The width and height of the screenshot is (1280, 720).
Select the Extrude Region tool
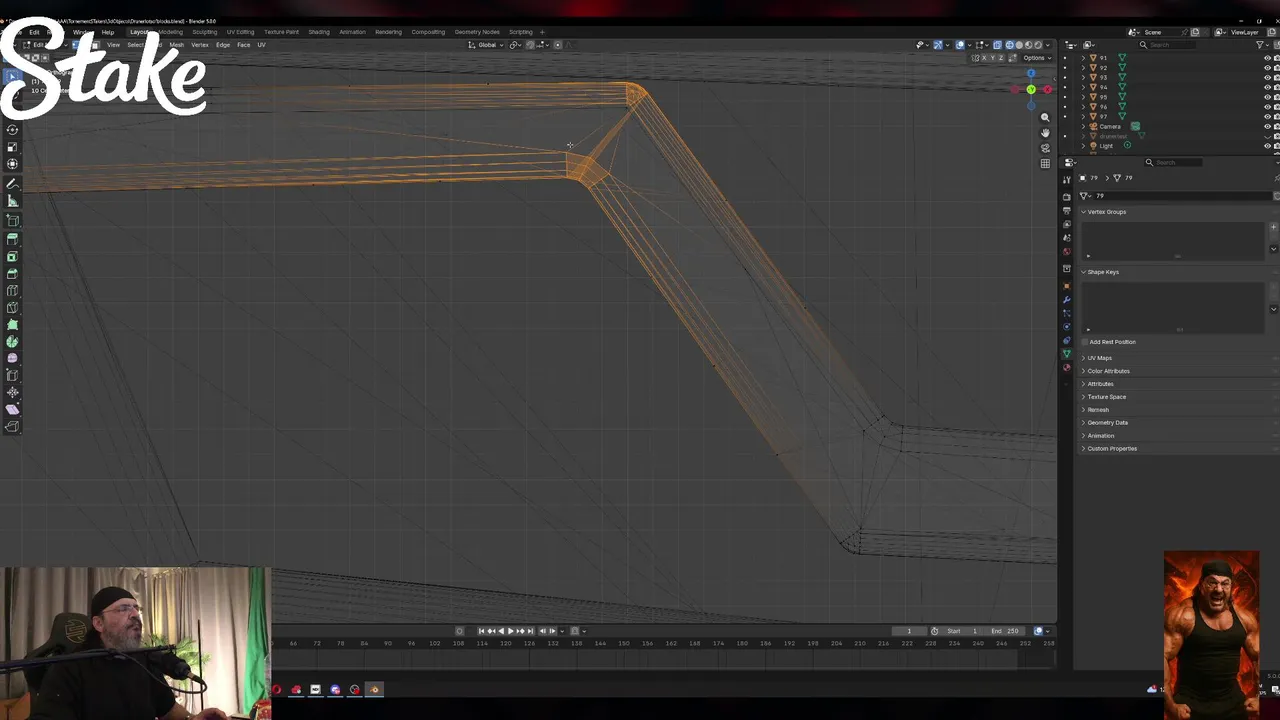tap(12, 239)
